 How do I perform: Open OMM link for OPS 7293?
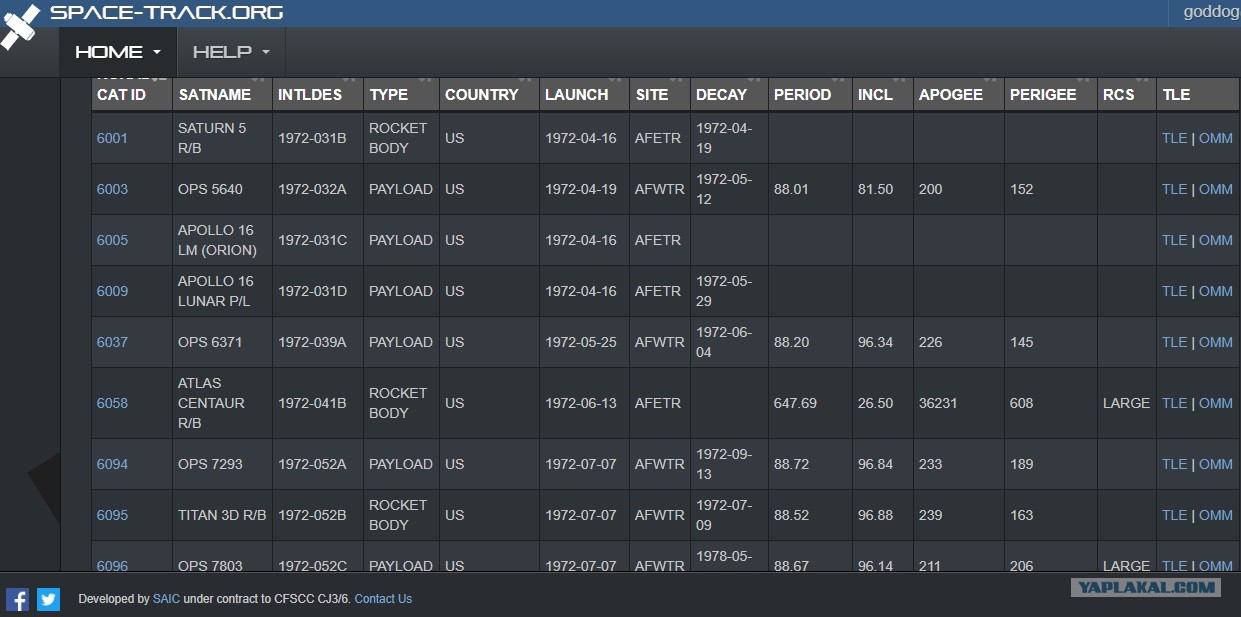pos(1215,464)
